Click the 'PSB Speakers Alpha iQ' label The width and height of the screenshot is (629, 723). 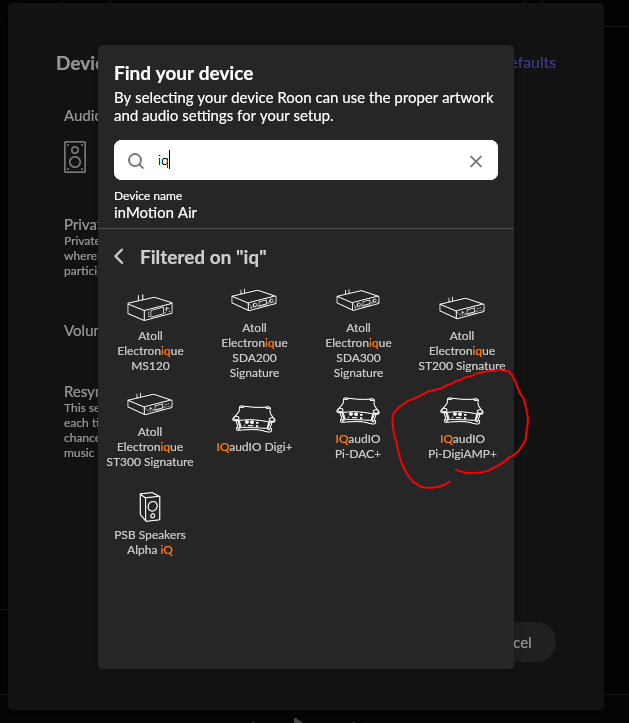coord(150,543)
